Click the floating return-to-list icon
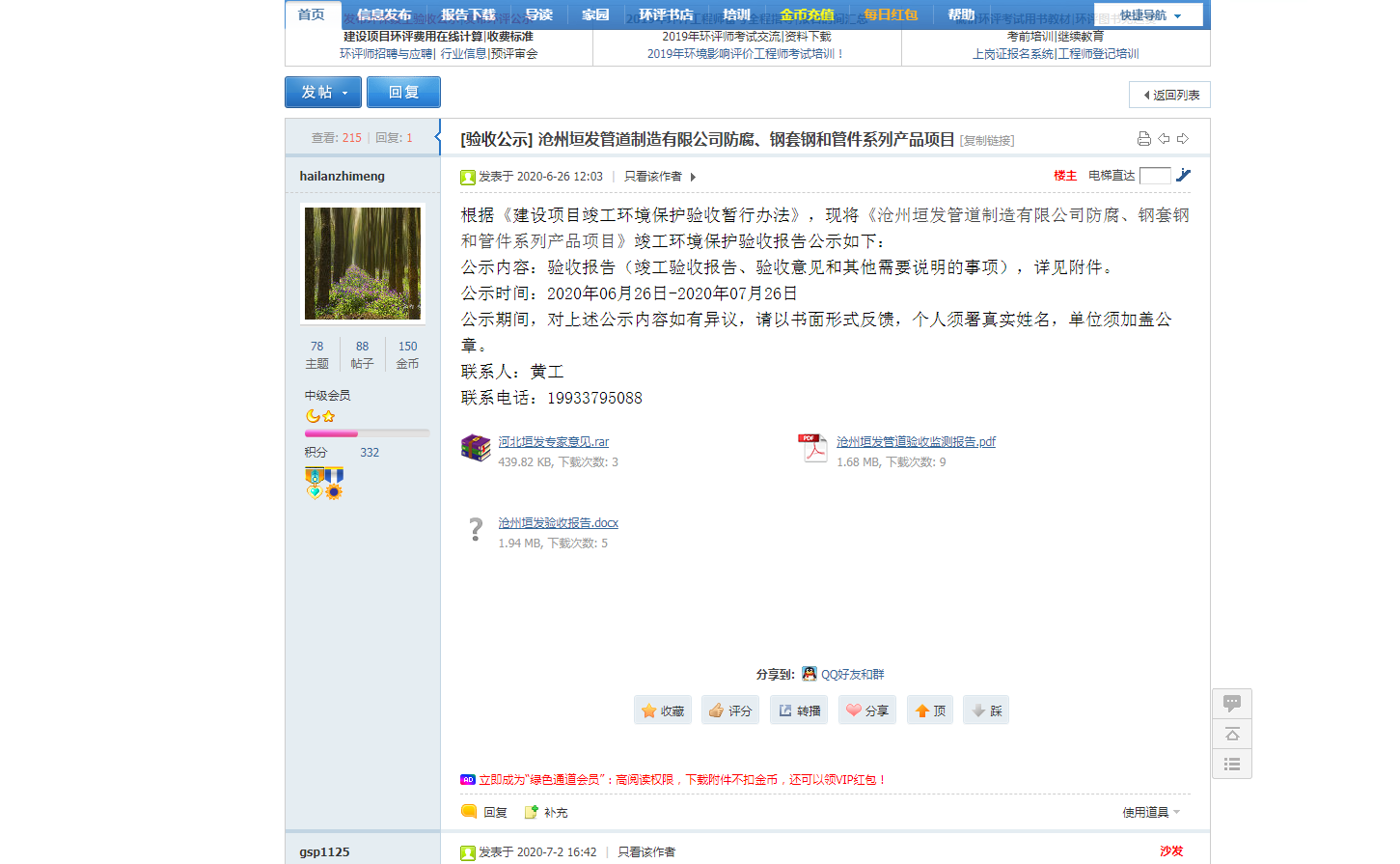The height and width of the screenshot is (864, 1400). click(1232, 764)
